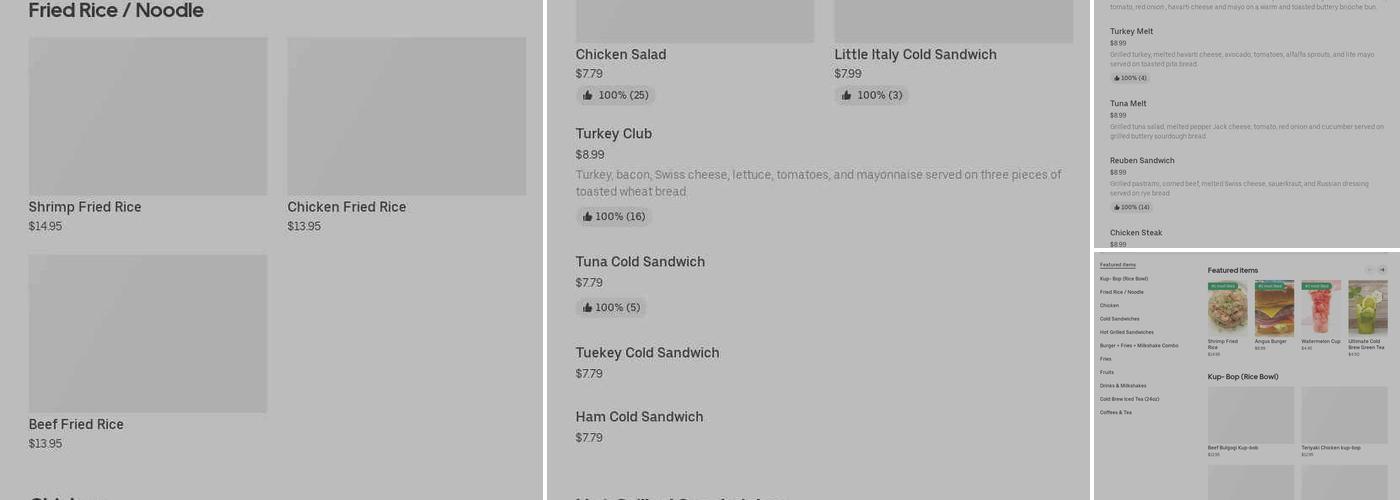1400x500 pixels.
Task: Open Cold Sandwiches category in sidebar
Action: coord(1119,319)
